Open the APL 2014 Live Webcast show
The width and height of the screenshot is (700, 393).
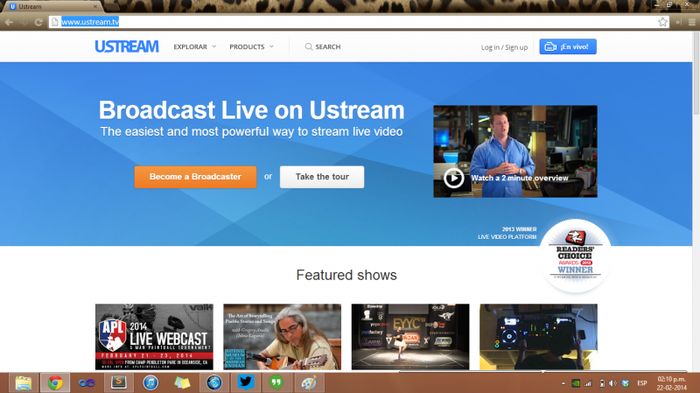click(x=154, y=337)
